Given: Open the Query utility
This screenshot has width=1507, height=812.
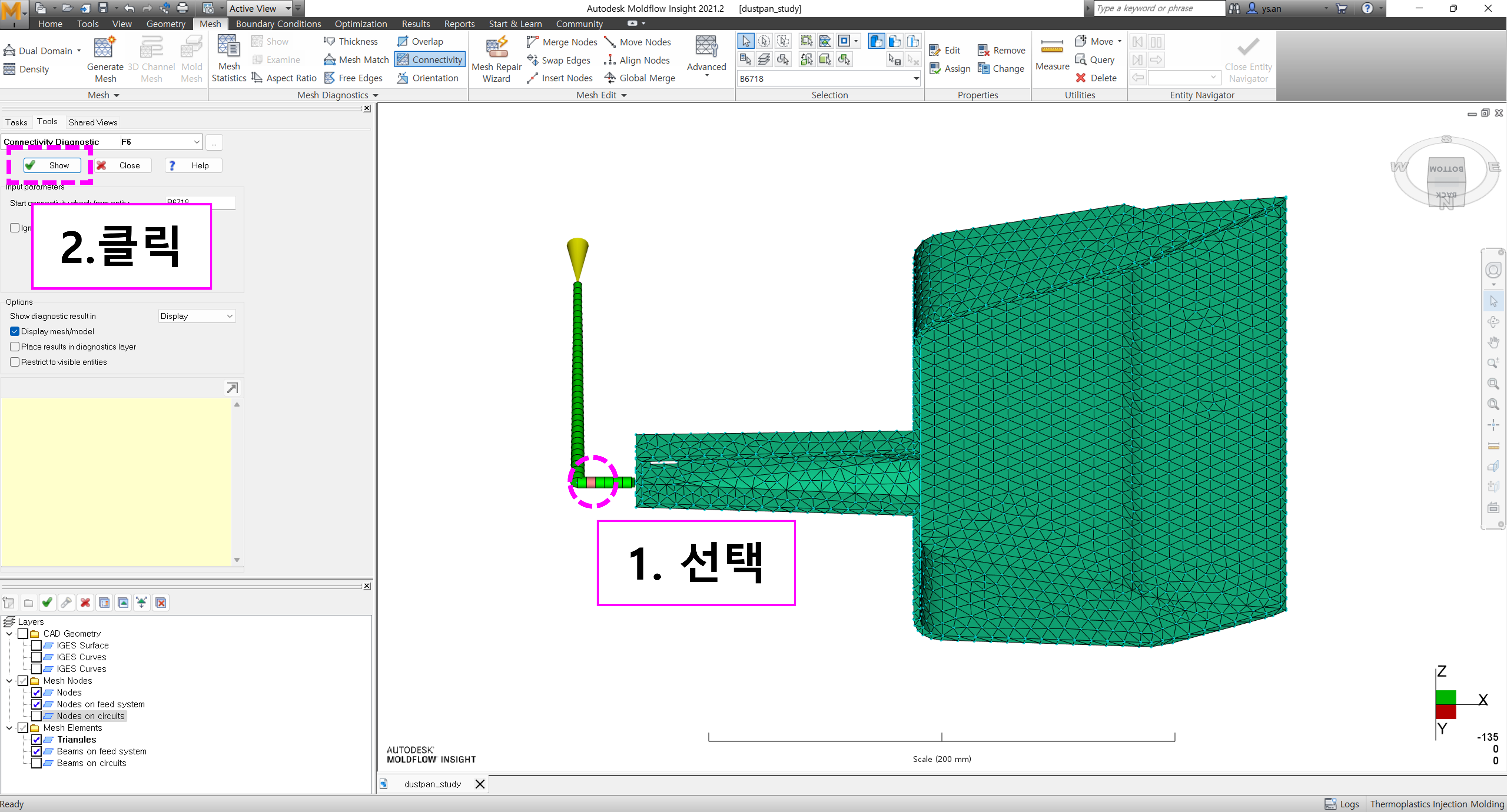Looking at the screenshot, I should click(x=1095, y=60).
